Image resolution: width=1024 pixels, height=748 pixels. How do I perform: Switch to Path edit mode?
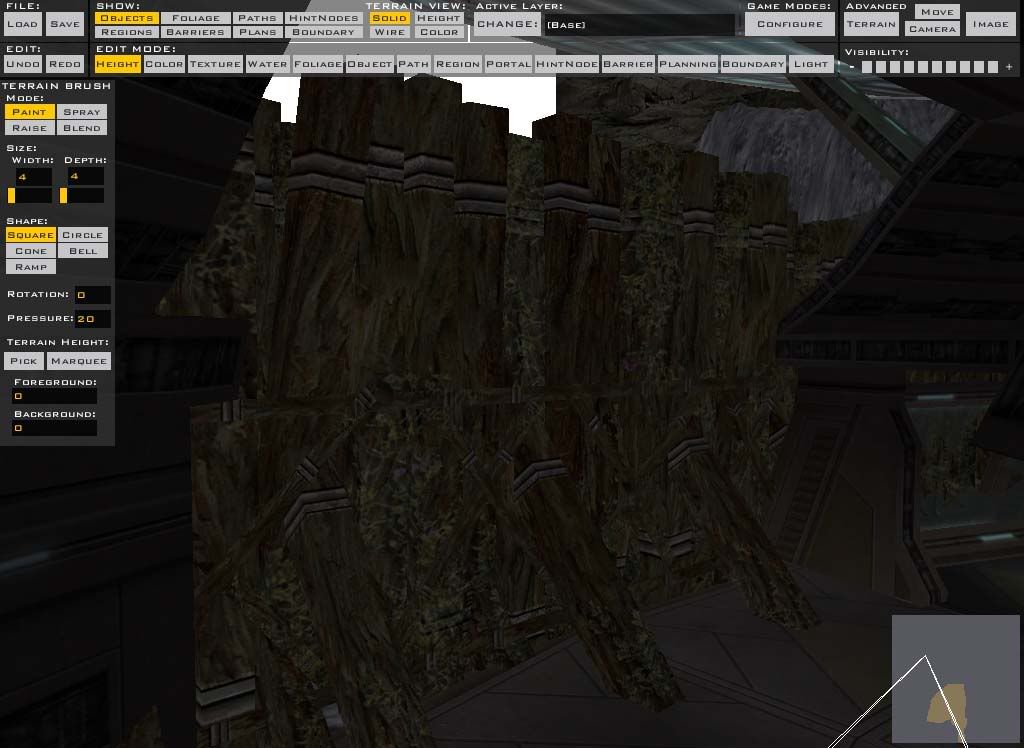[x=413, y=64]
